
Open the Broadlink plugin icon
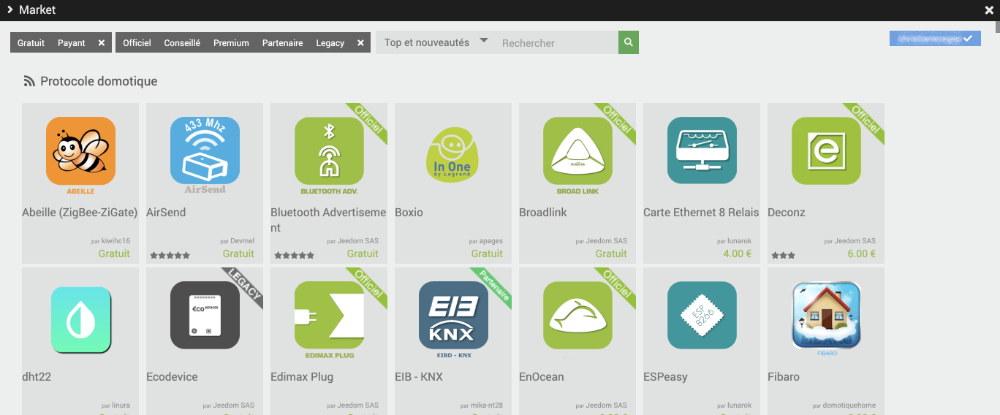578,152
